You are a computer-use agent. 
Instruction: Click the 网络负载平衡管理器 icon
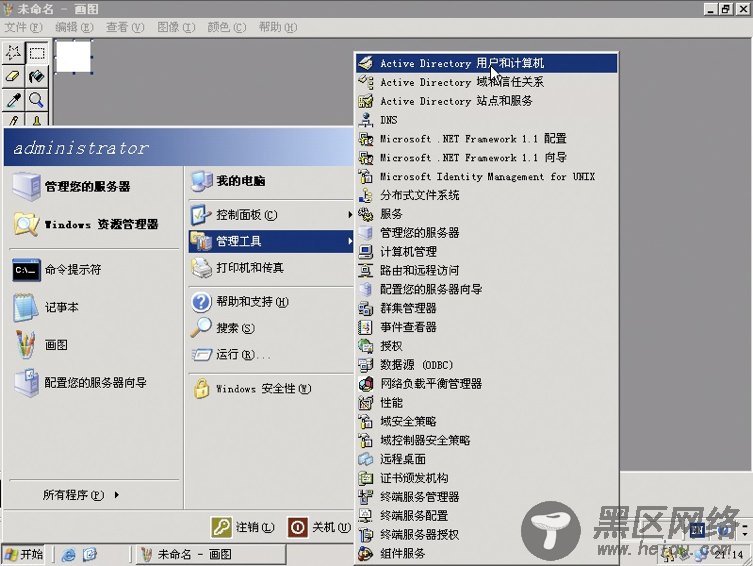tap(365, 384)
